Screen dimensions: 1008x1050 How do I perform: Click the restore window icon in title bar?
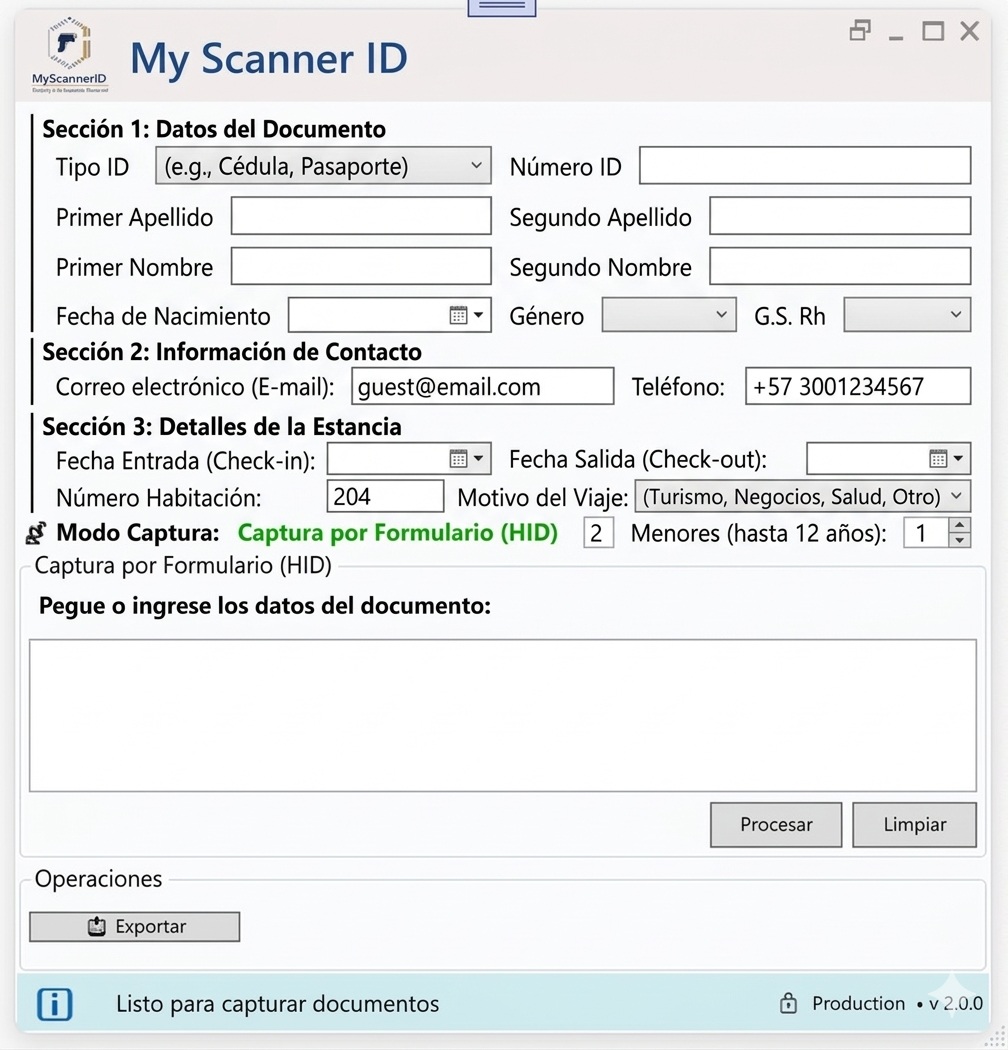point(859,31)
